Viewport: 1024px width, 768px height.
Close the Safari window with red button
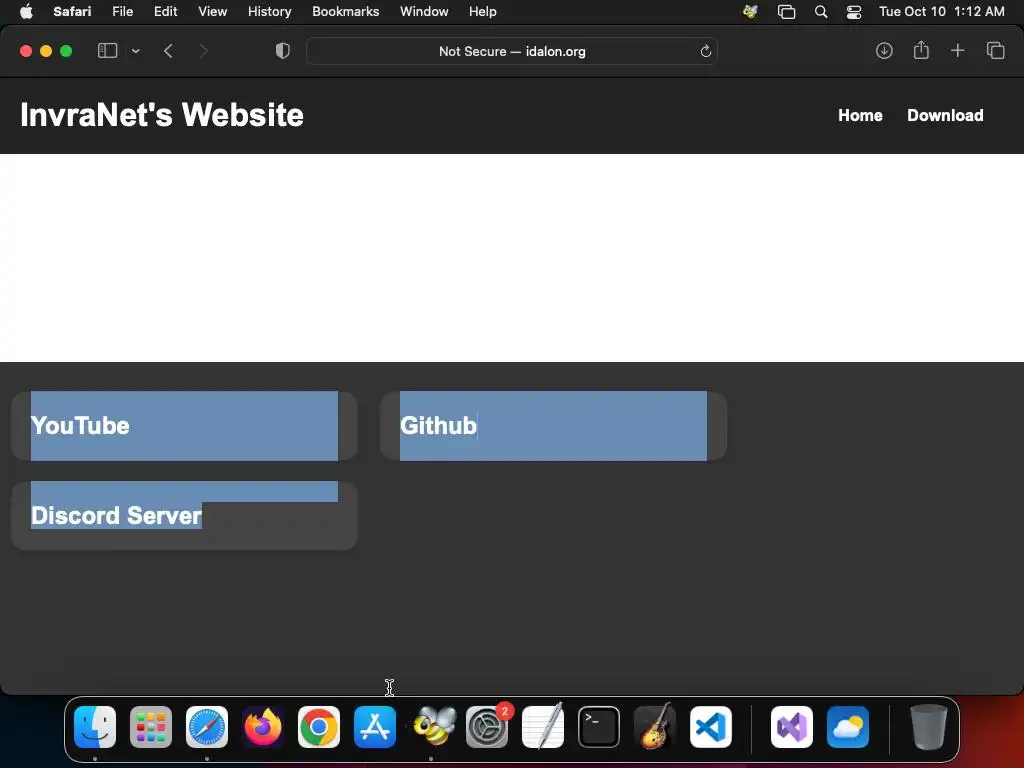[x=26, y=51]
